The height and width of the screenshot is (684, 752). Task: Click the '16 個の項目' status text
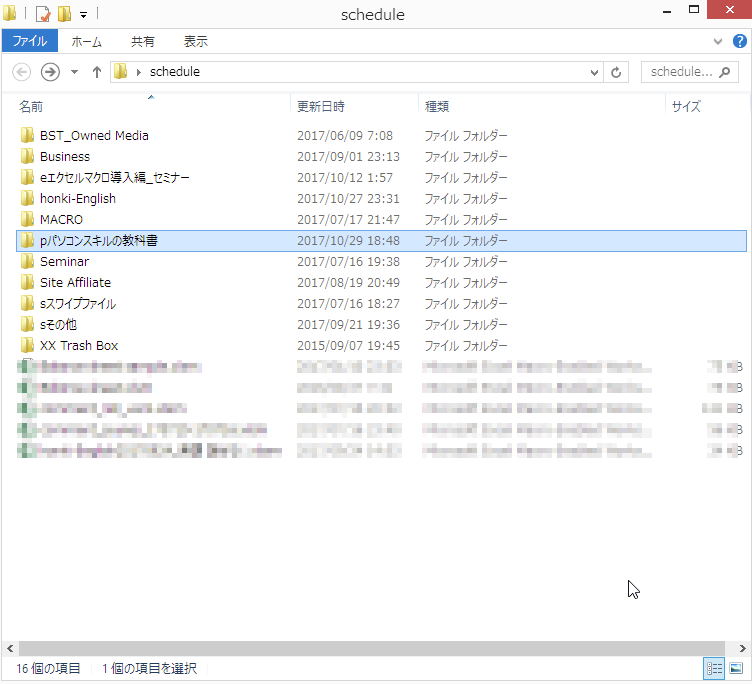pos(48,669)
